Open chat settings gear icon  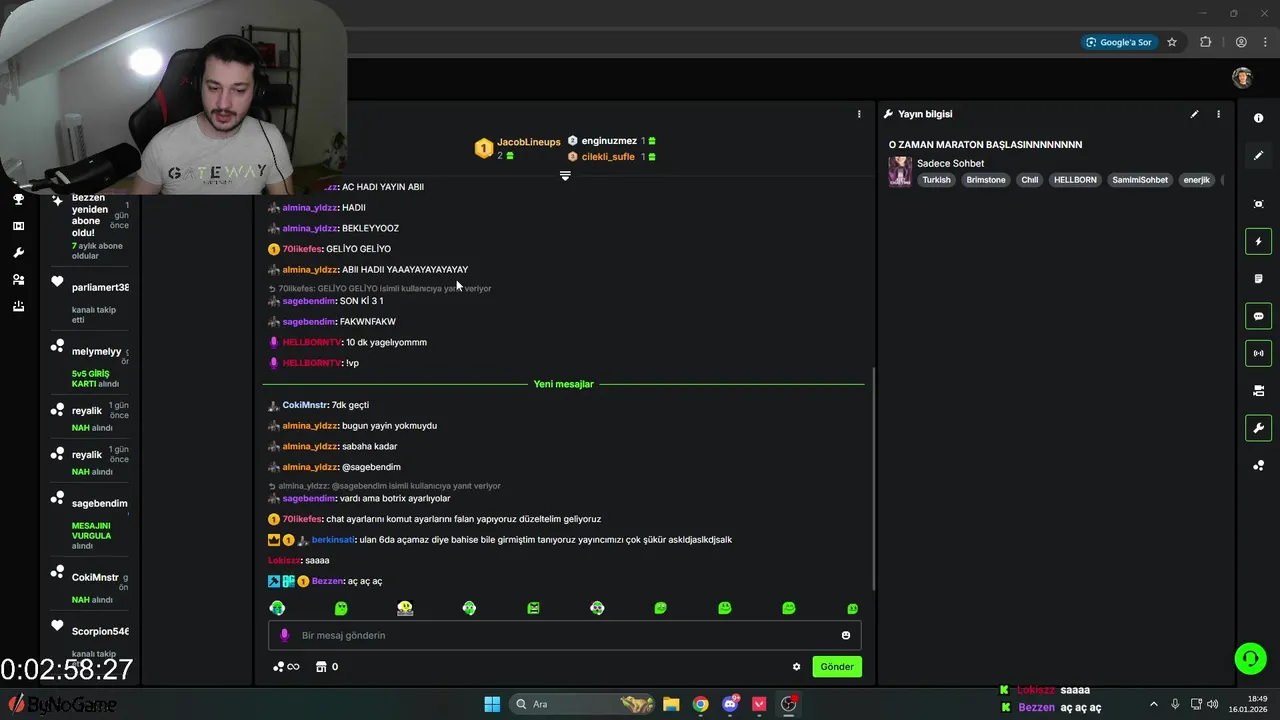click(797, 667)
